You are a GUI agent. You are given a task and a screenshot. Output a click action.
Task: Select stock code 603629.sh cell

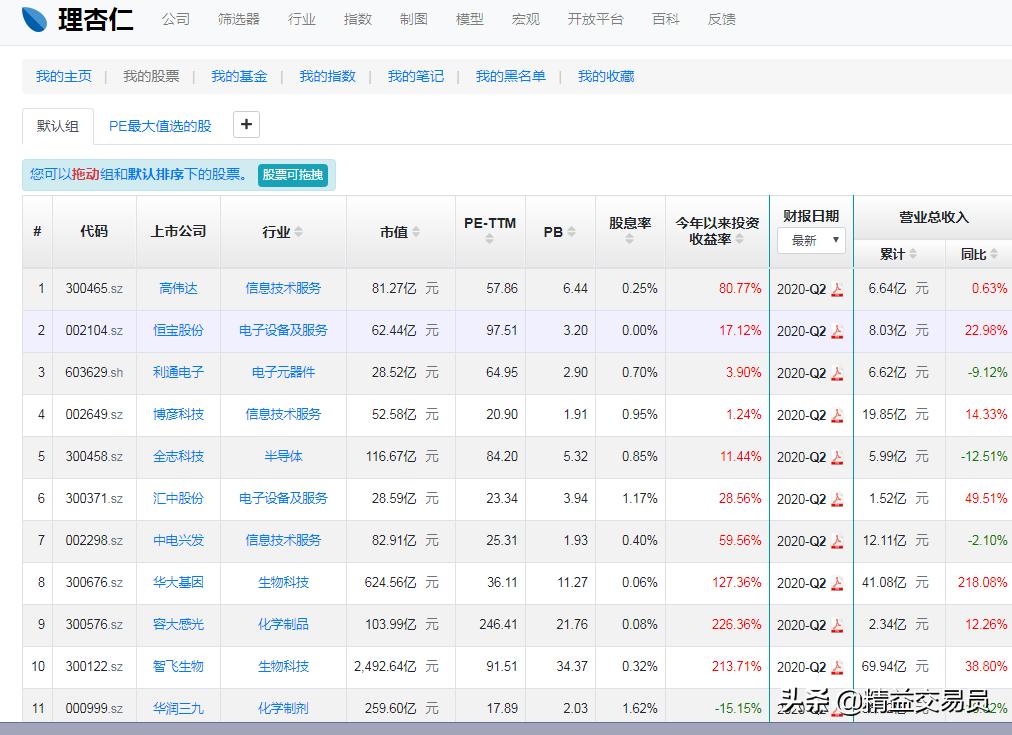[x=94, y=372]
